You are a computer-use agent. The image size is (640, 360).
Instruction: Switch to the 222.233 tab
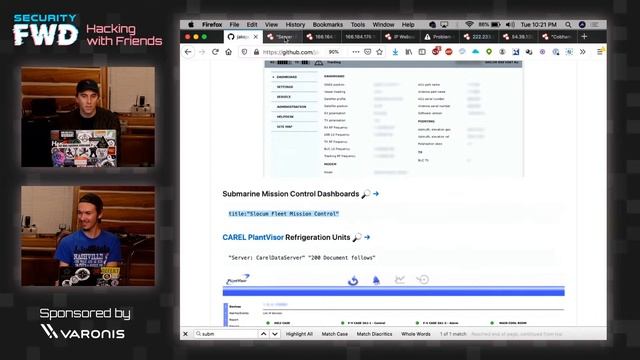pos(479,37)
